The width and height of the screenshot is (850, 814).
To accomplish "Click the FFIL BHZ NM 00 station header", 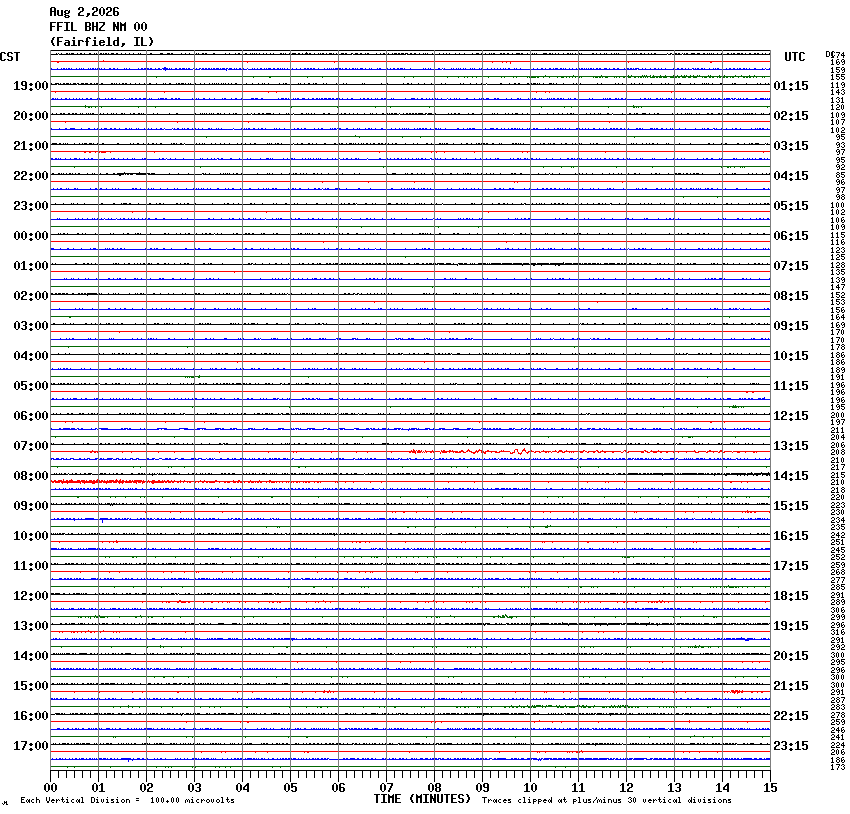I will tap(98, 27).
